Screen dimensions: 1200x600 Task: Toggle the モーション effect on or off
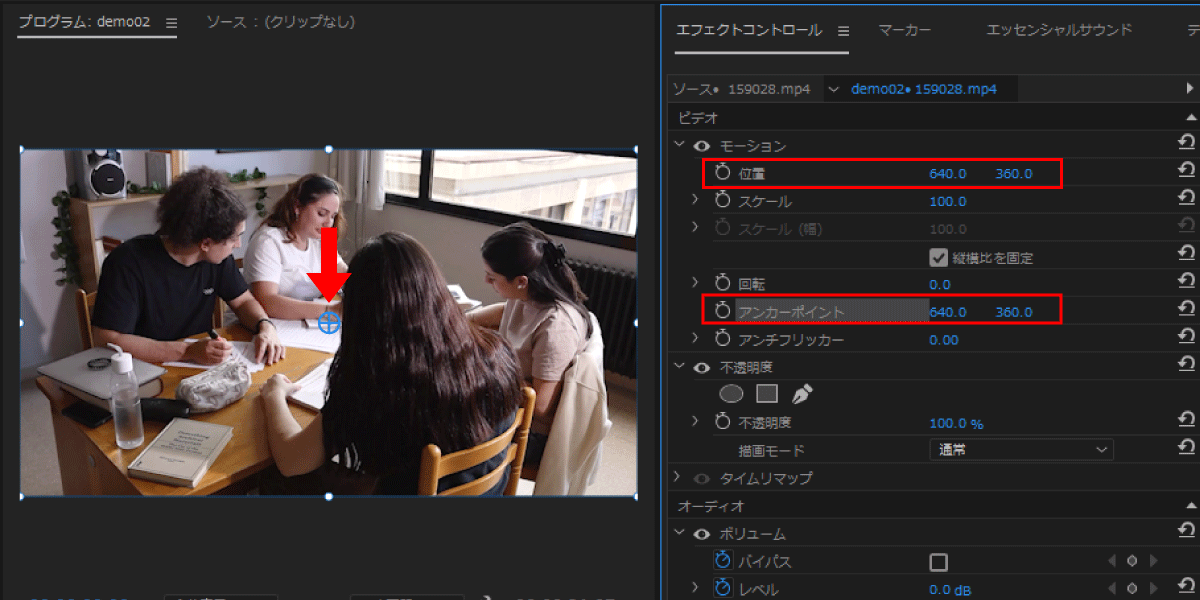tap(701, 146)
